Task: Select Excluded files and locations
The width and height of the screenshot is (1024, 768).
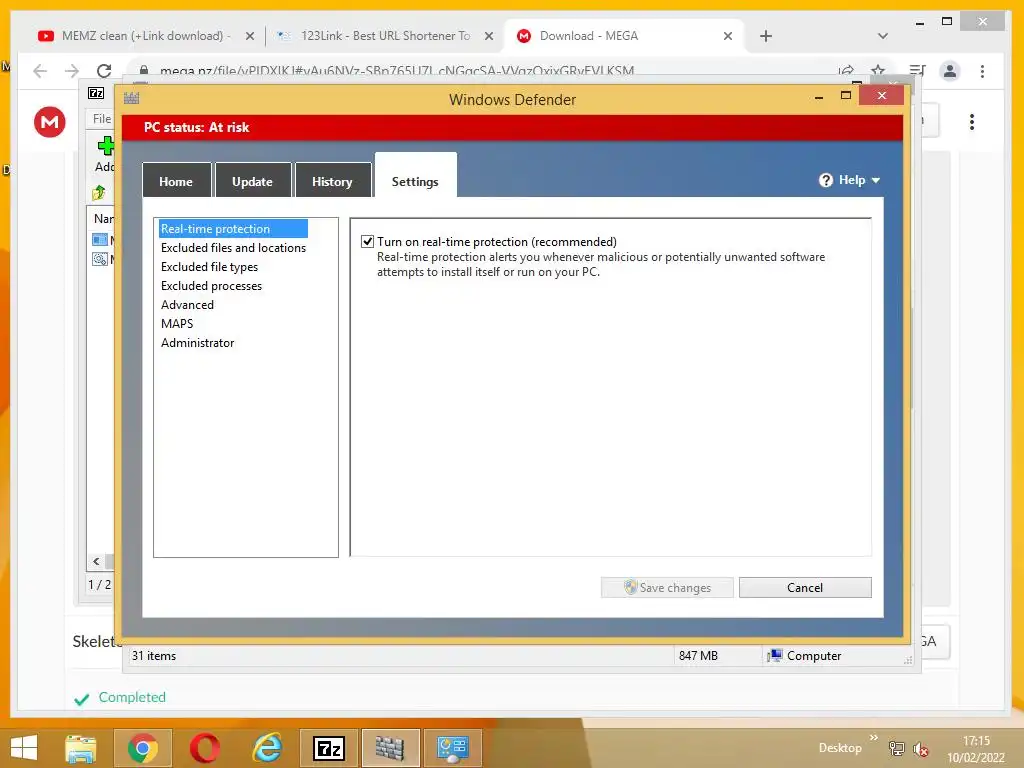Action: click(233, 248)
